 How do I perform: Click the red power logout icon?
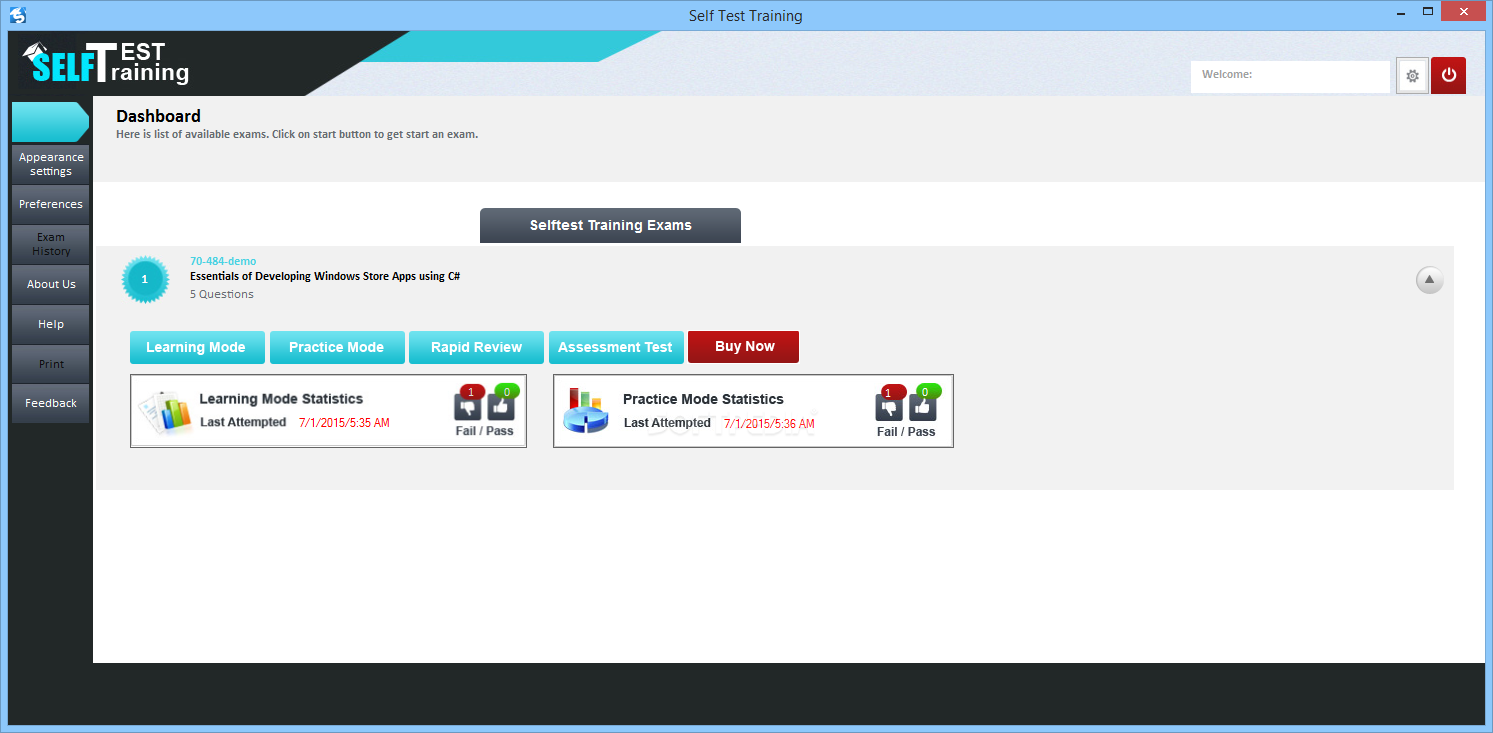[x=1448, y=76]
